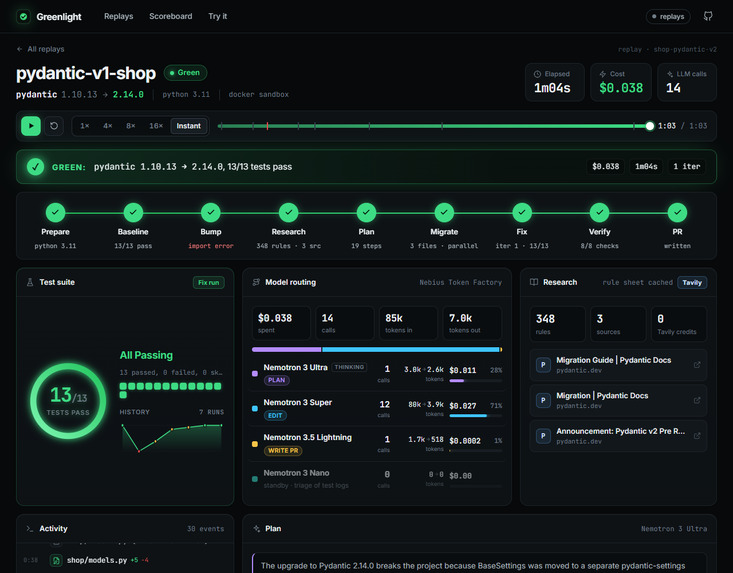Click the Nemotron 3.5 Lightning row
Image resolution: width=733 pixels, height=573 pixels.
377,444
